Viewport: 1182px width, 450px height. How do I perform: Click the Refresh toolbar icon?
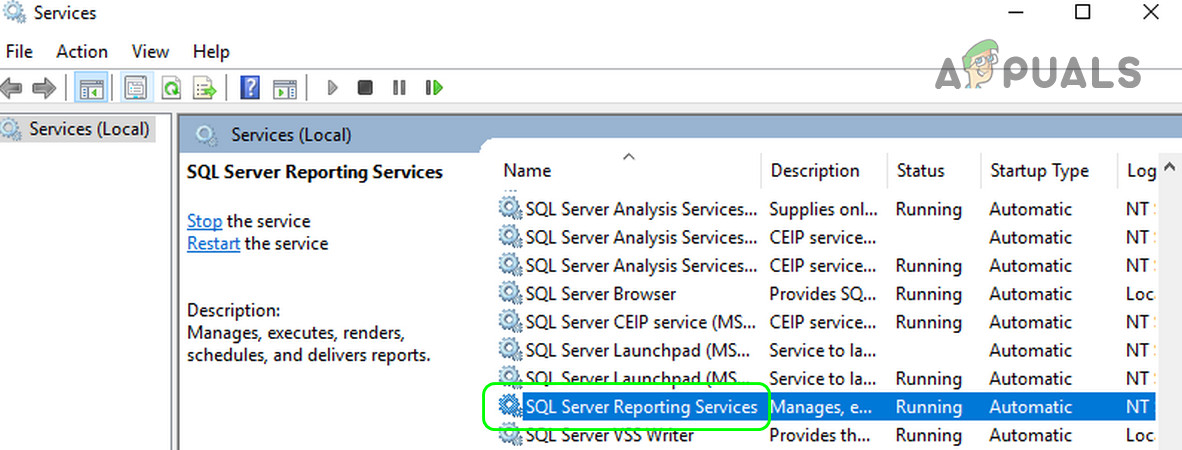point(171,88)
